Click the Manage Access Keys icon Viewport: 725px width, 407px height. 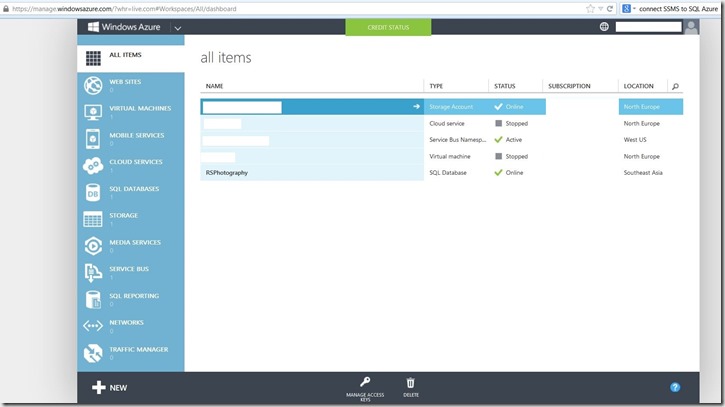pos(366,383)
